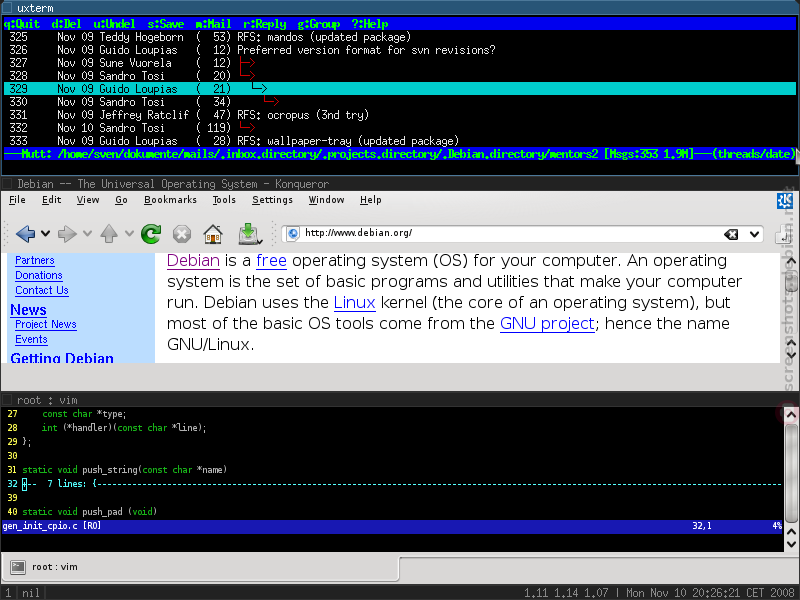
Task: Open the File menu in Konqueror
Action: click(17, 200)
